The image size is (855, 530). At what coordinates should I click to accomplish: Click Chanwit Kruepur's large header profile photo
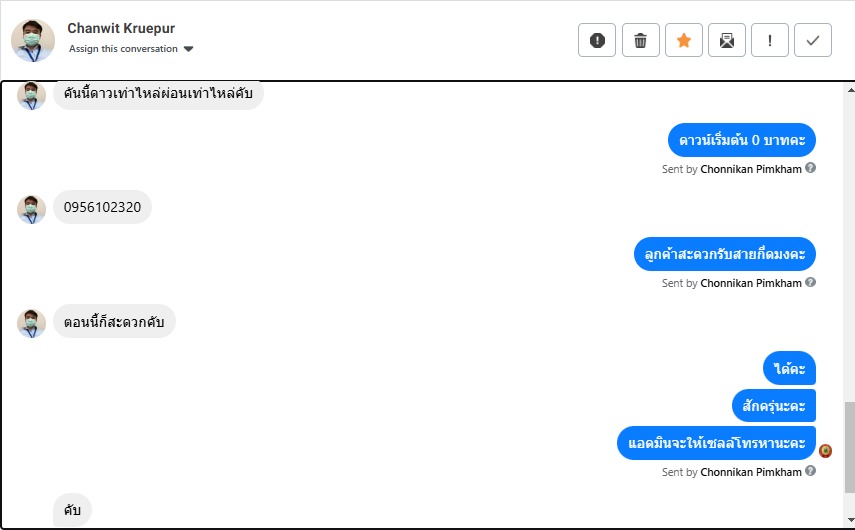33,40
